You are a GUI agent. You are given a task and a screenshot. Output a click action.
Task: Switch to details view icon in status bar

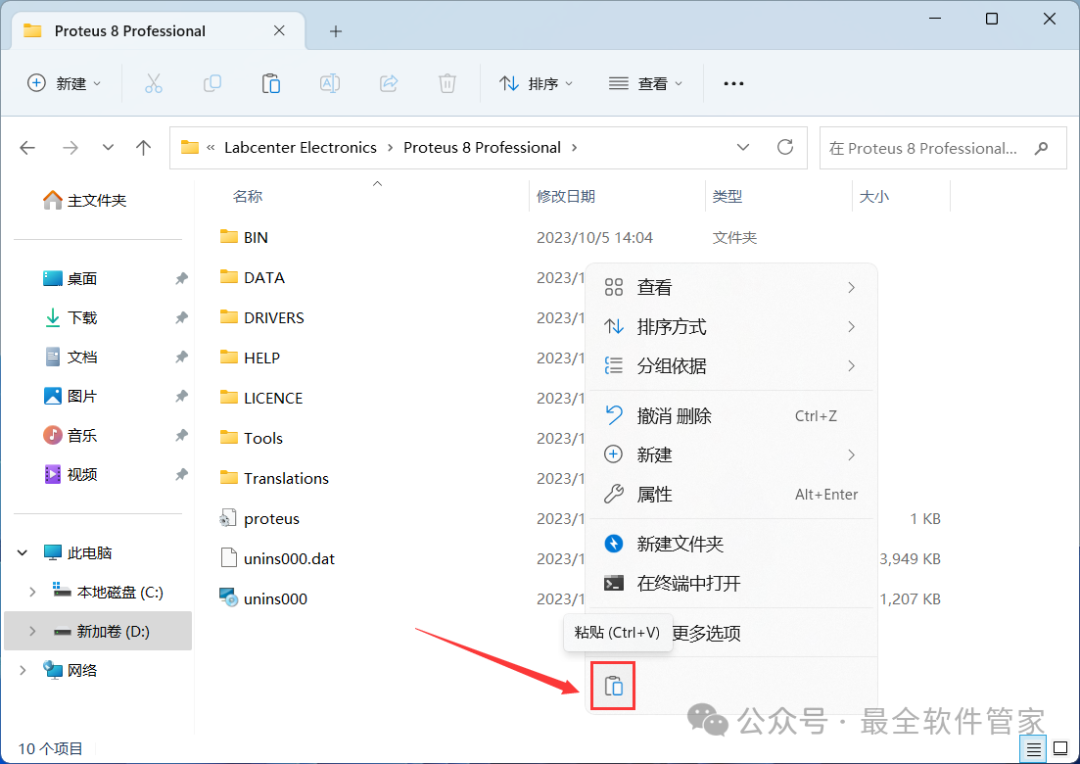(x=1033, y=749)
